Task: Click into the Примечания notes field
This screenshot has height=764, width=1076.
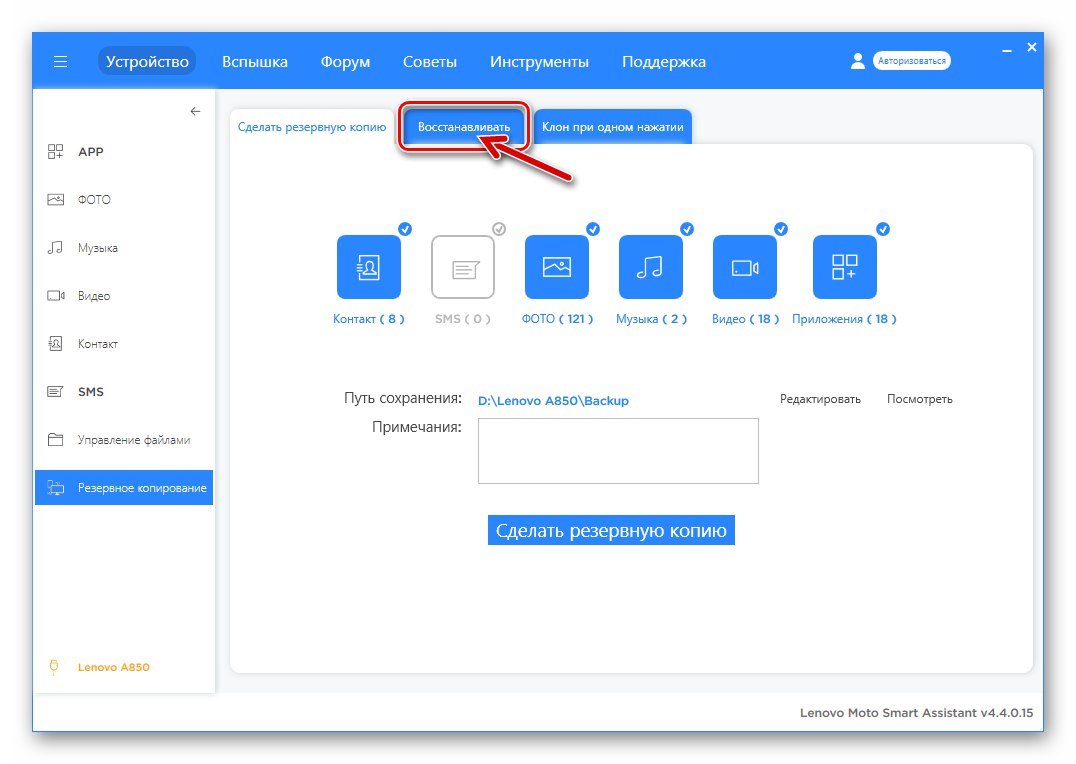Action: pos(618,451)
